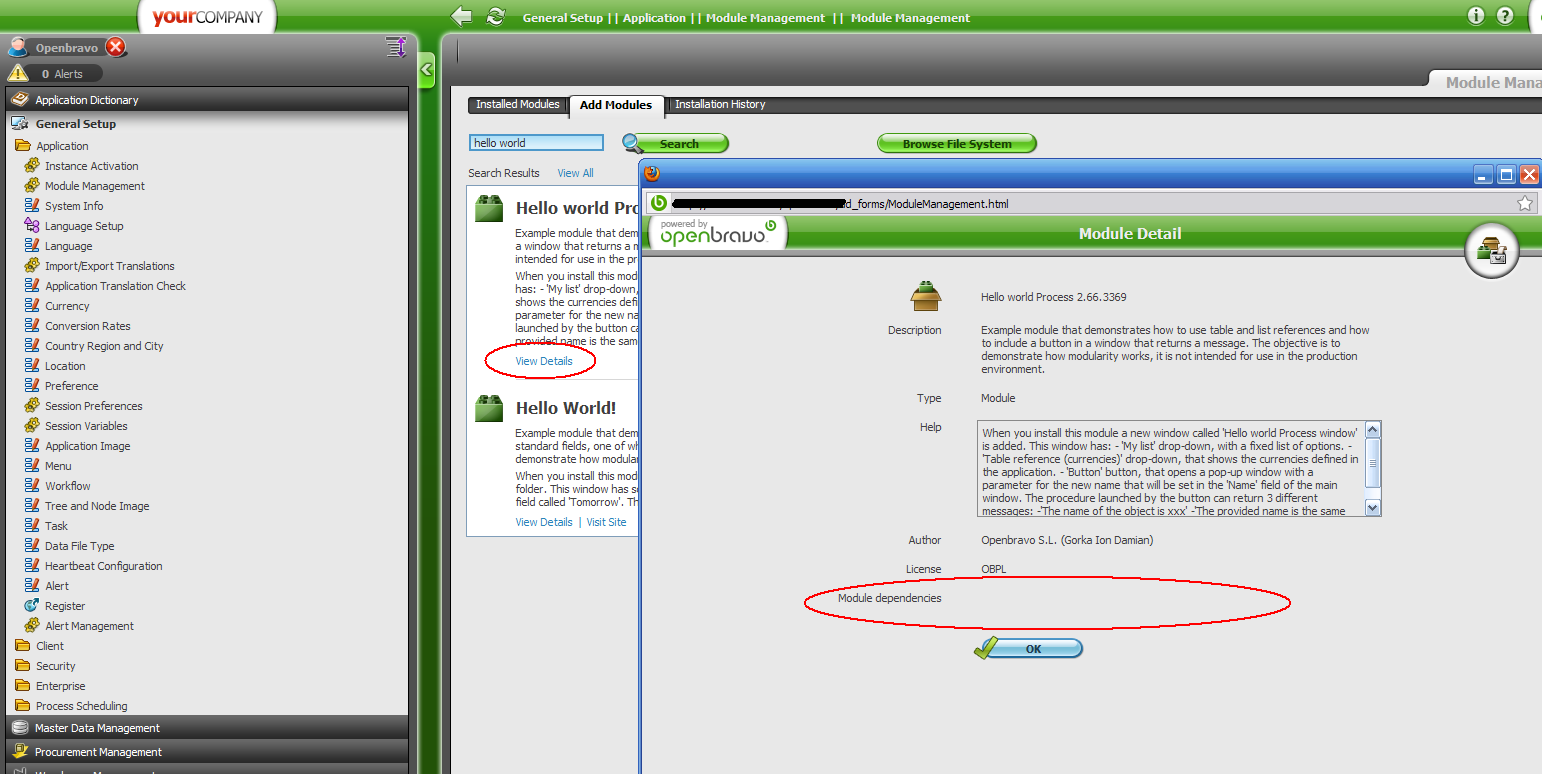The width and height of the screenshot is (1542, 774).
Task: Click the Help text scrollbar down arrow
Action: pyautogui.click(x=1372, y=508)
